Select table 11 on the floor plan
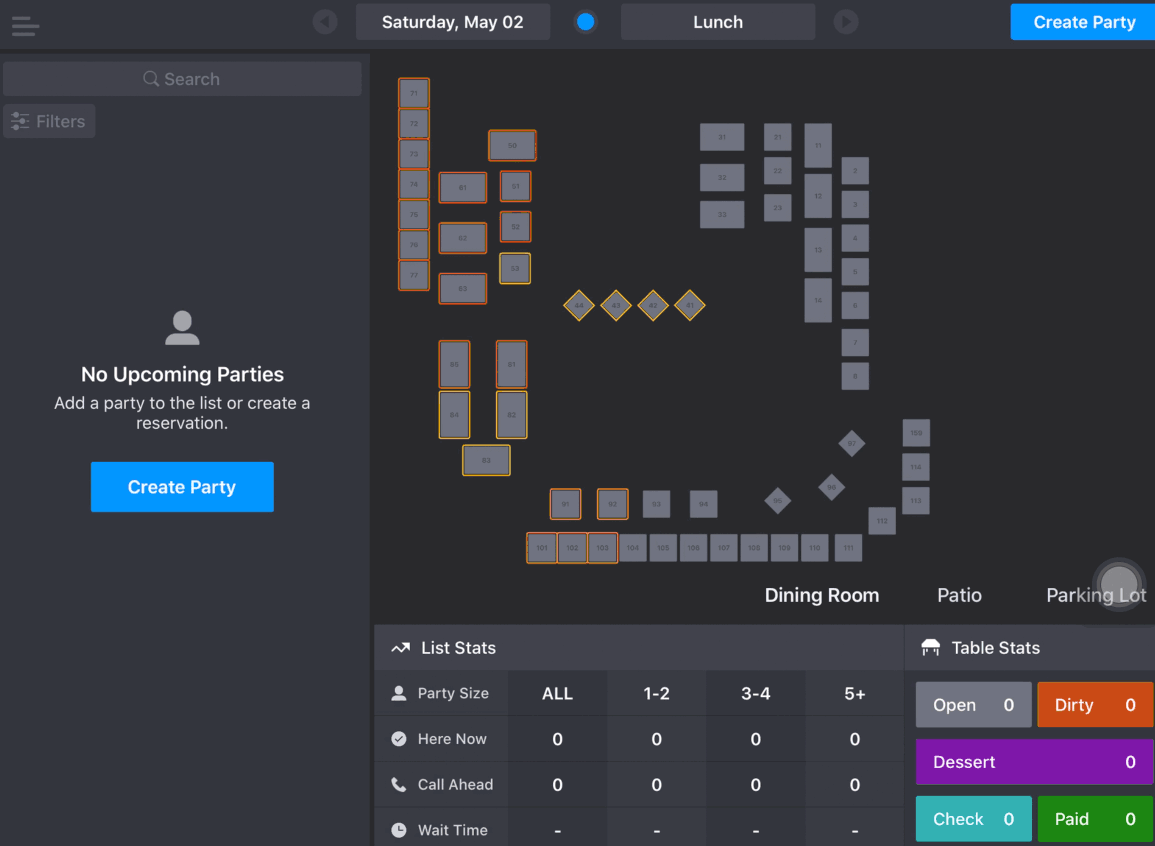Viewport: 1155px width, 846px height. click(x=818, y=145)
